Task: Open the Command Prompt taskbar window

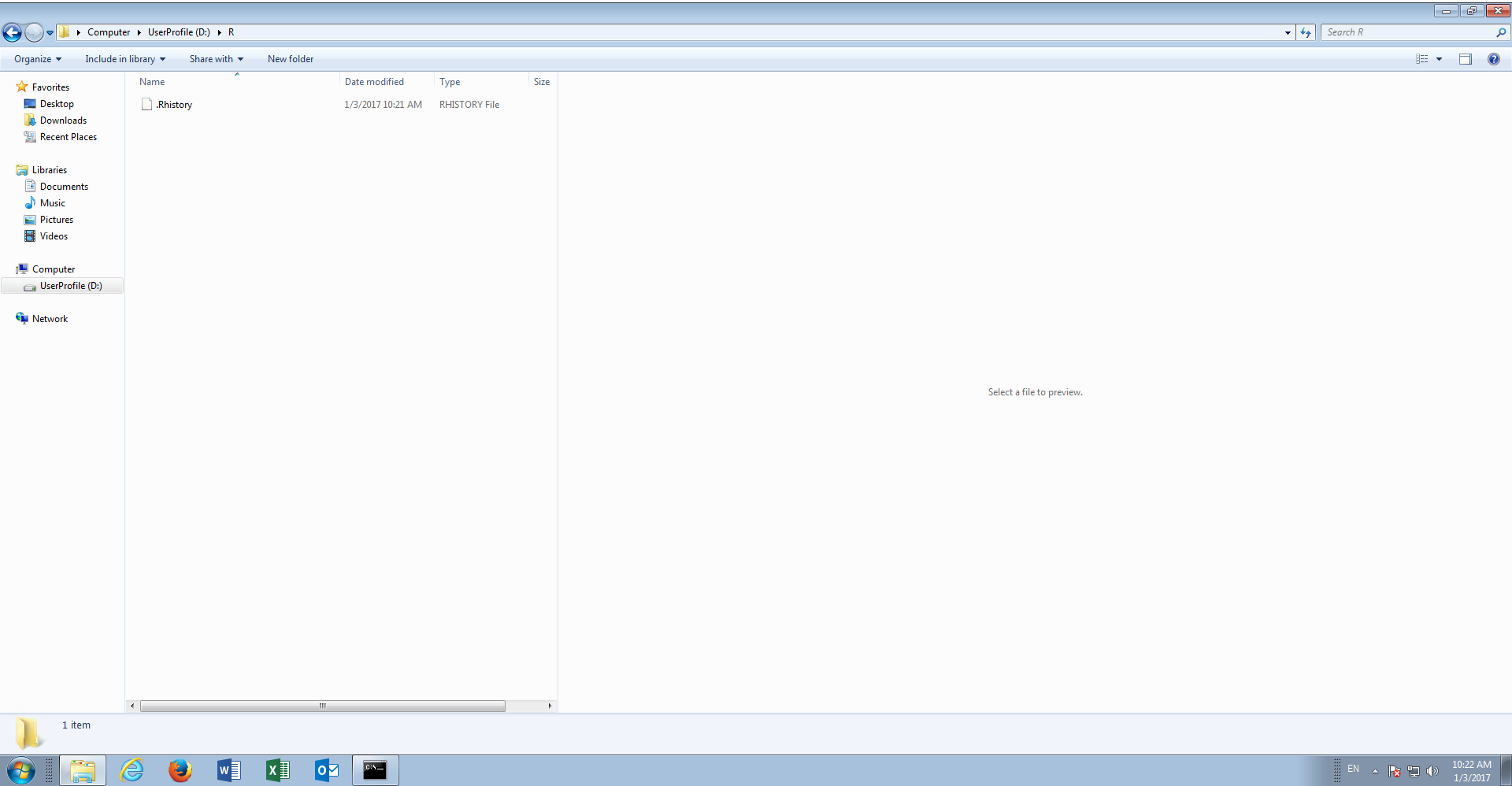Action: (375, 770)
